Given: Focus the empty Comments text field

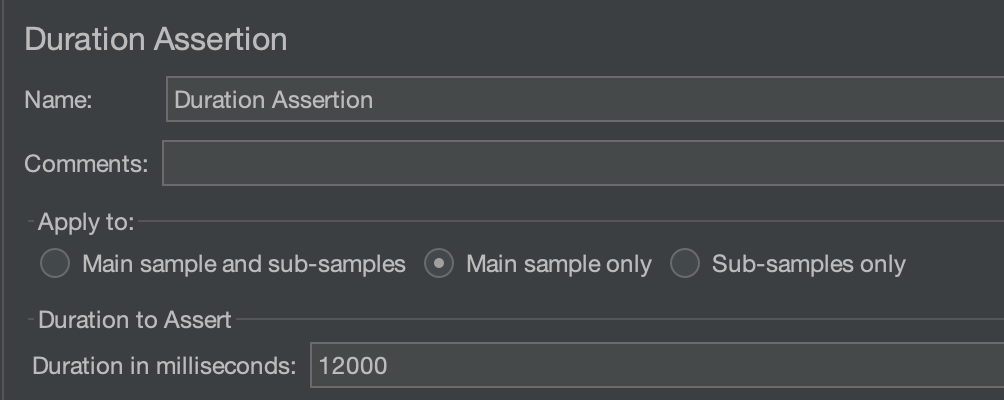Looking at the screenshot, I should pyautogui.click(x=580, y=163).
